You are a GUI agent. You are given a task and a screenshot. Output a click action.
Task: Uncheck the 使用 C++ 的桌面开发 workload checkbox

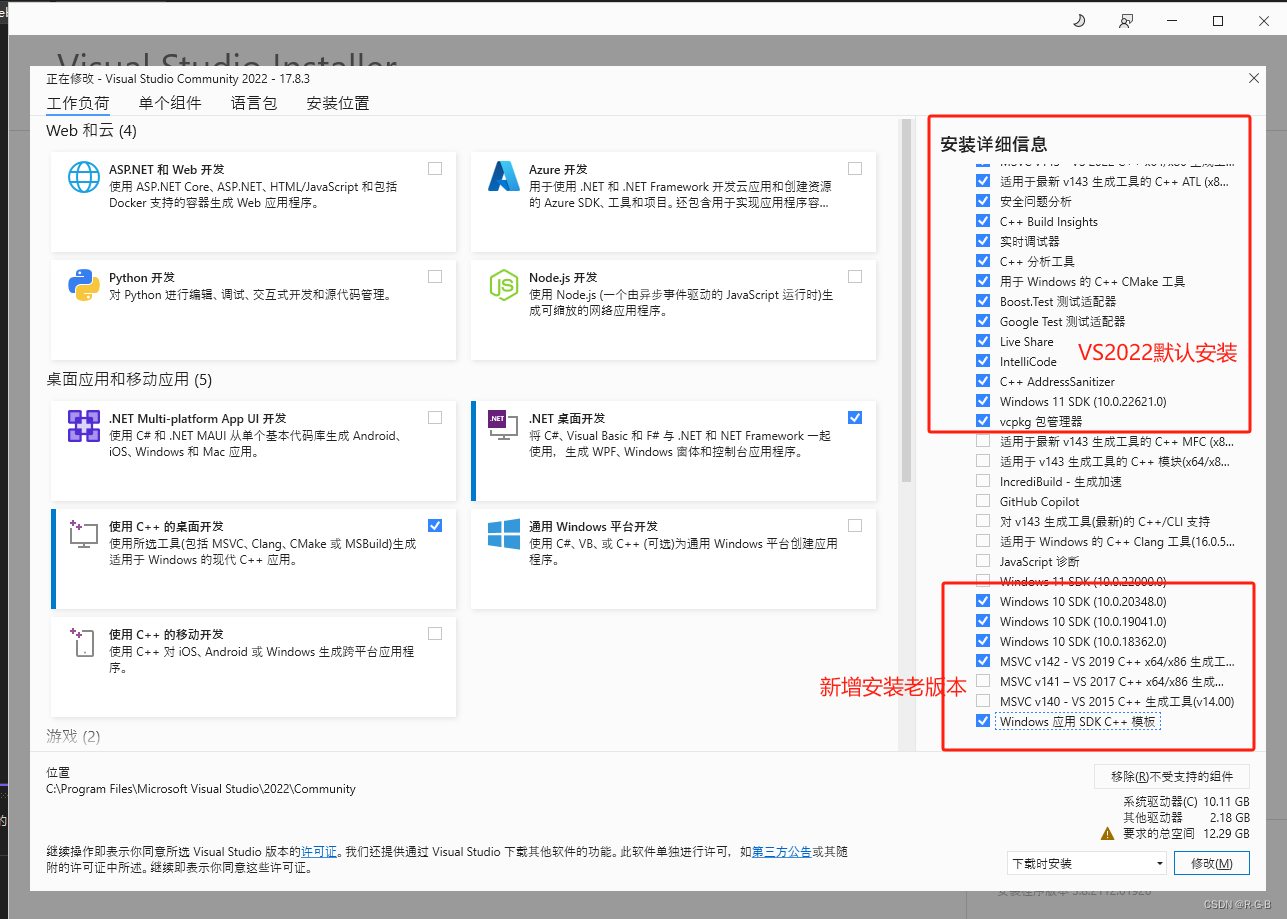(x=435, y=525)
